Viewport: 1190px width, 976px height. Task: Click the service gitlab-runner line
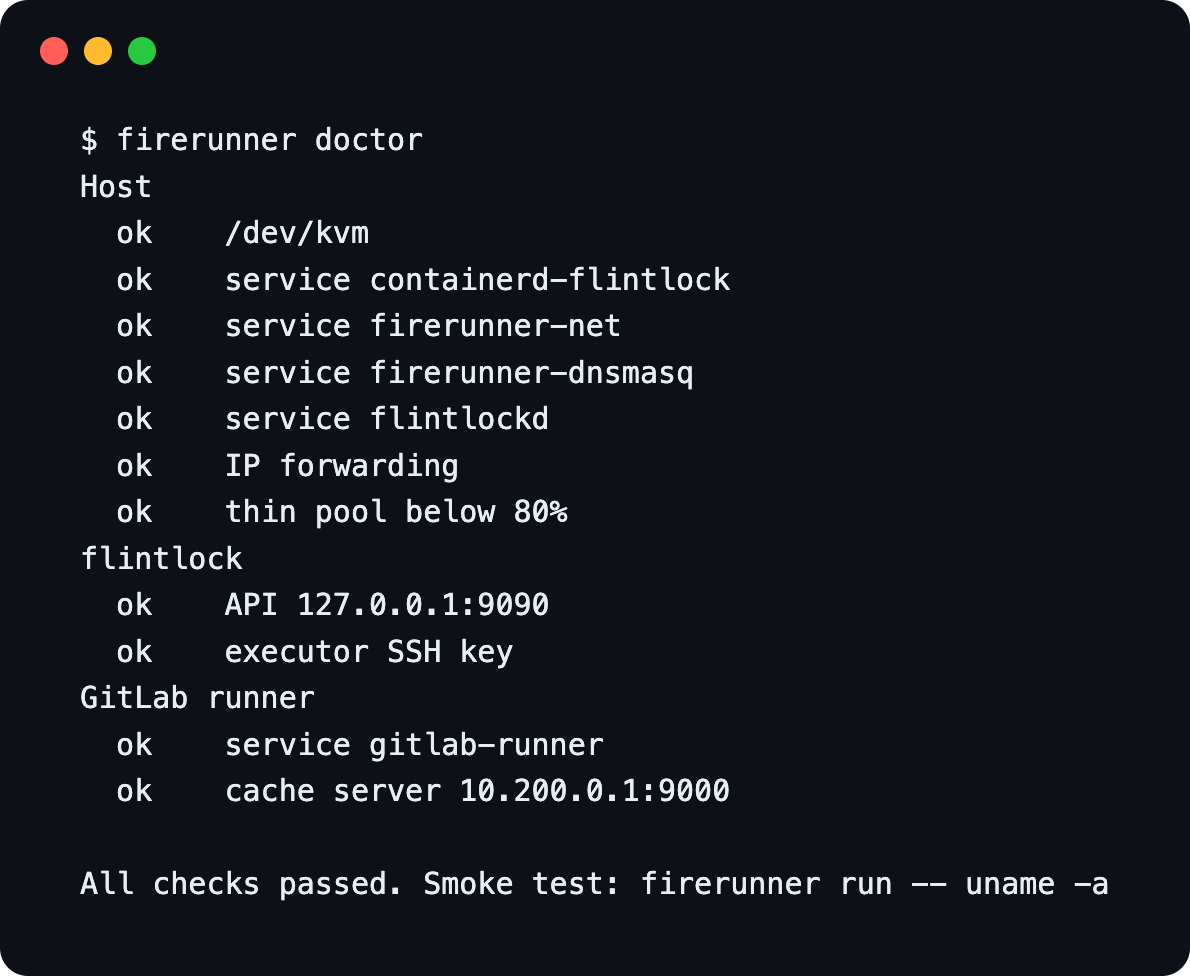(x=360, y=745)
